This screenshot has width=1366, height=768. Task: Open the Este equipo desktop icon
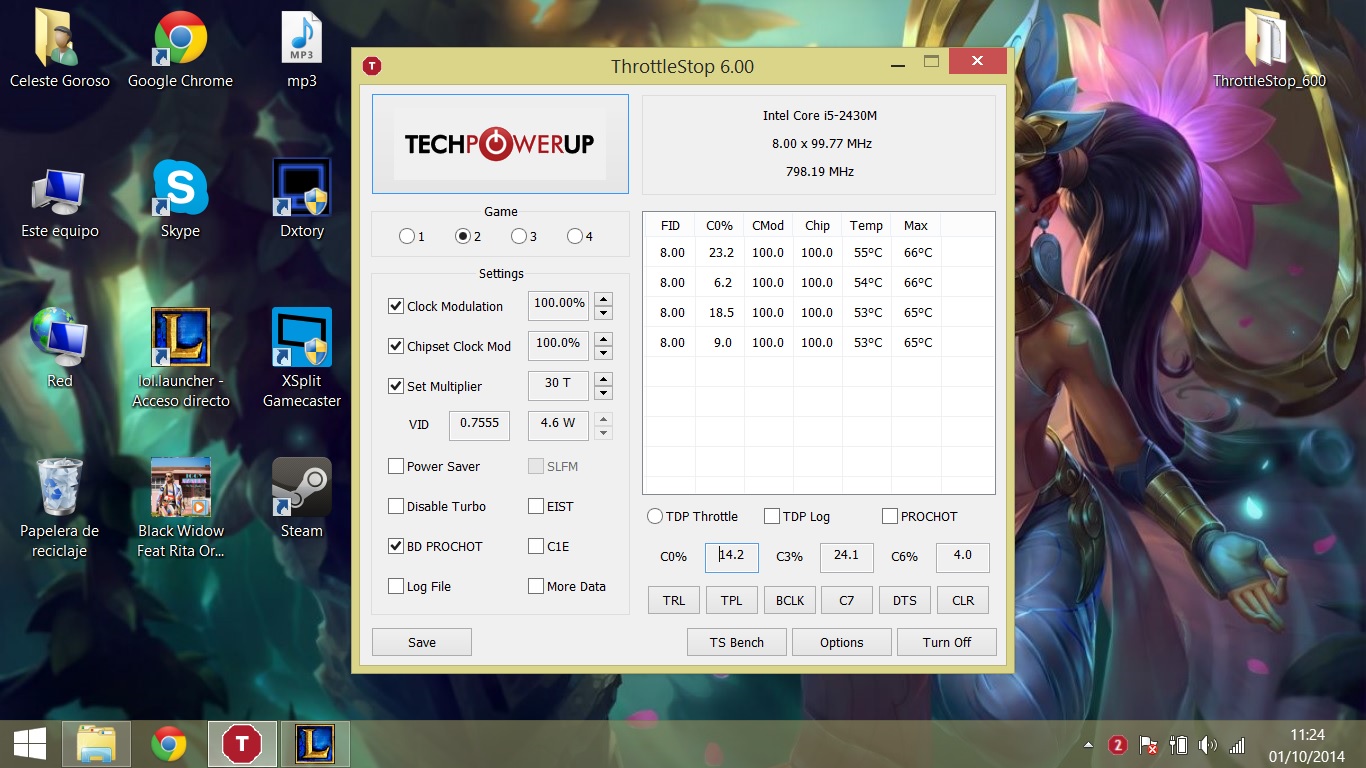click(59, 202)
